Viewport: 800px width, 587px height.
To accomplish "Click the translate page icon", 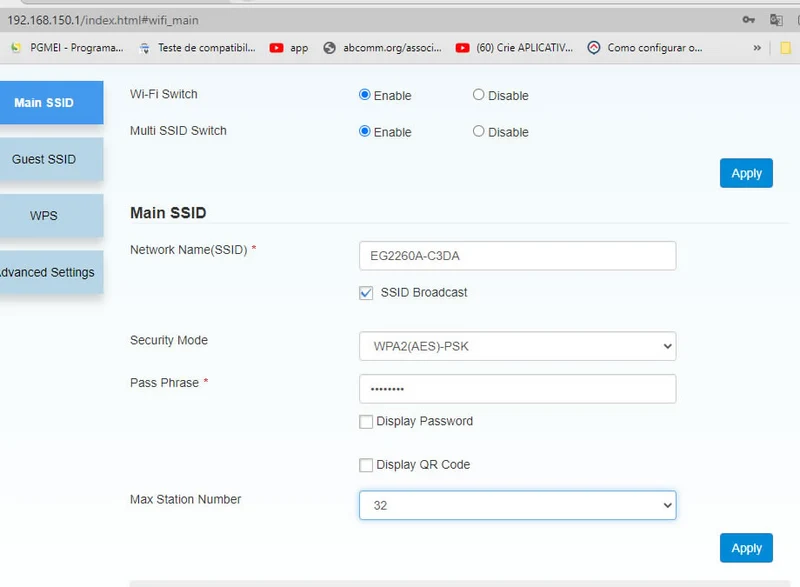I will tap(776, 20).
